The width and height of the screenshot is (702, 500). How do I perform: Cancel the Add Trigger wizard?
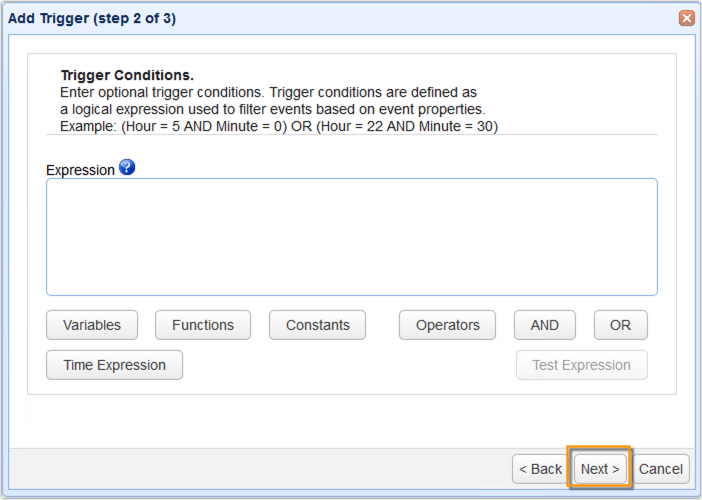[x=661, y=469]
